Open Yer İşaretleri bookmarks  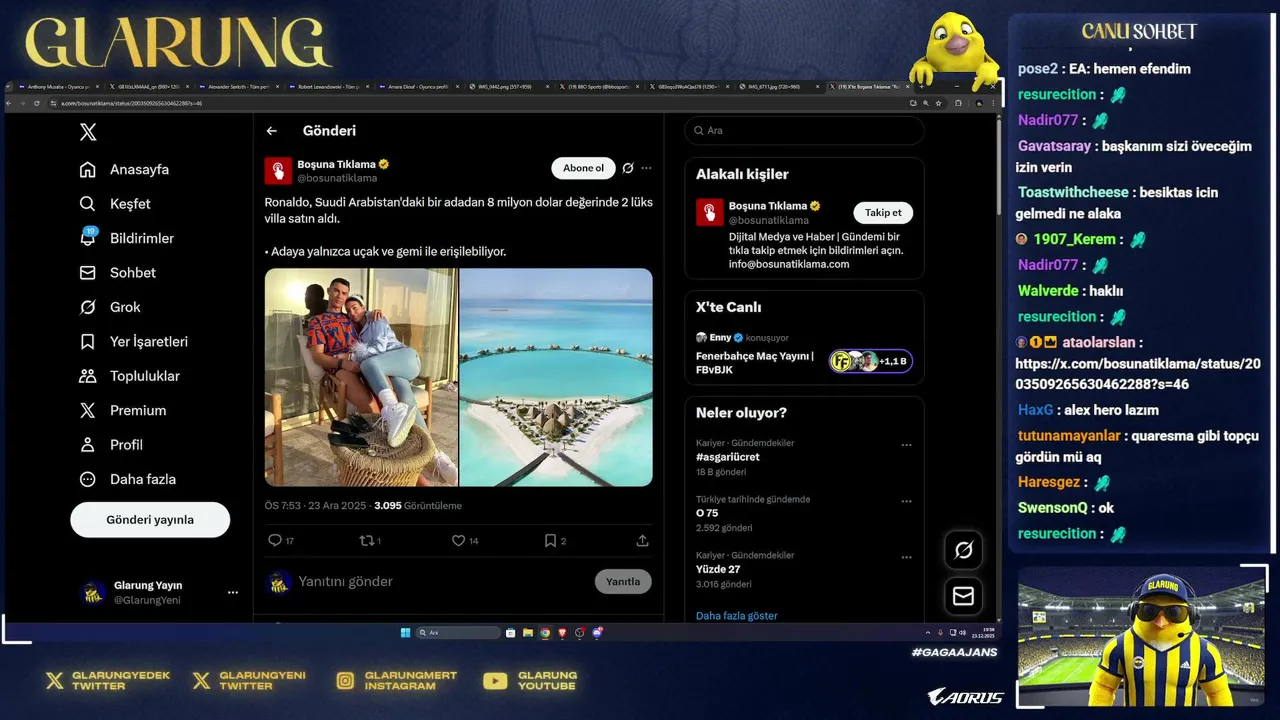click(134, 342)
